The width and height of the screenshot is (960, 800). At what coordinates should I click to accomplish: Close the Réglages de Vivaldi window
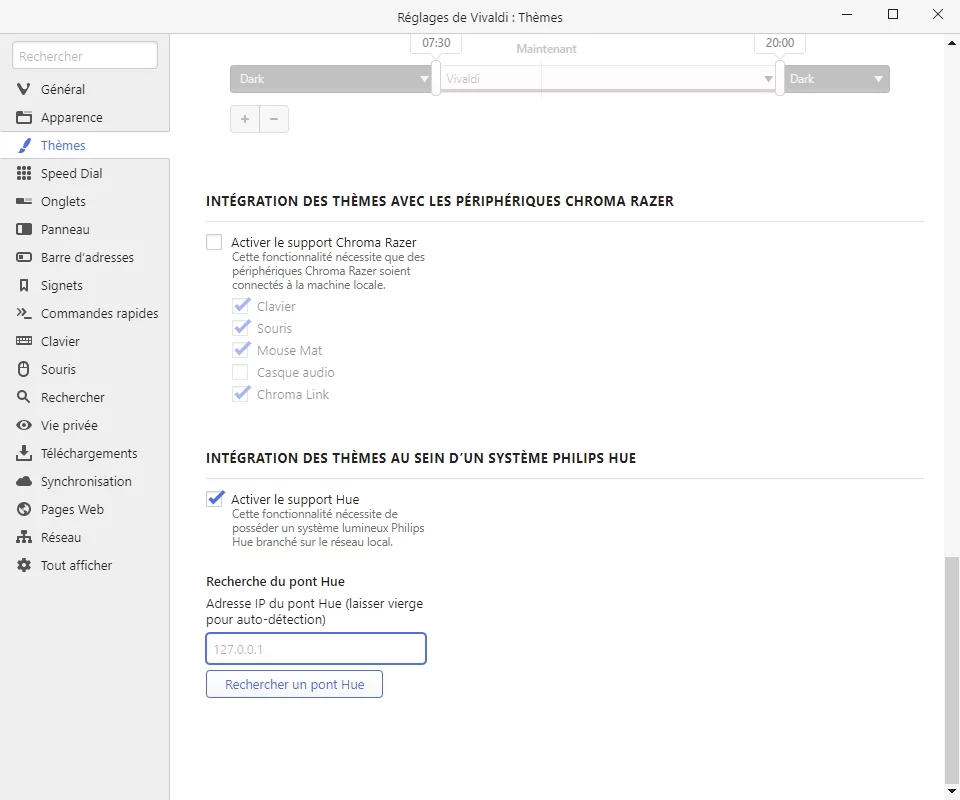(x=938, y=14)
